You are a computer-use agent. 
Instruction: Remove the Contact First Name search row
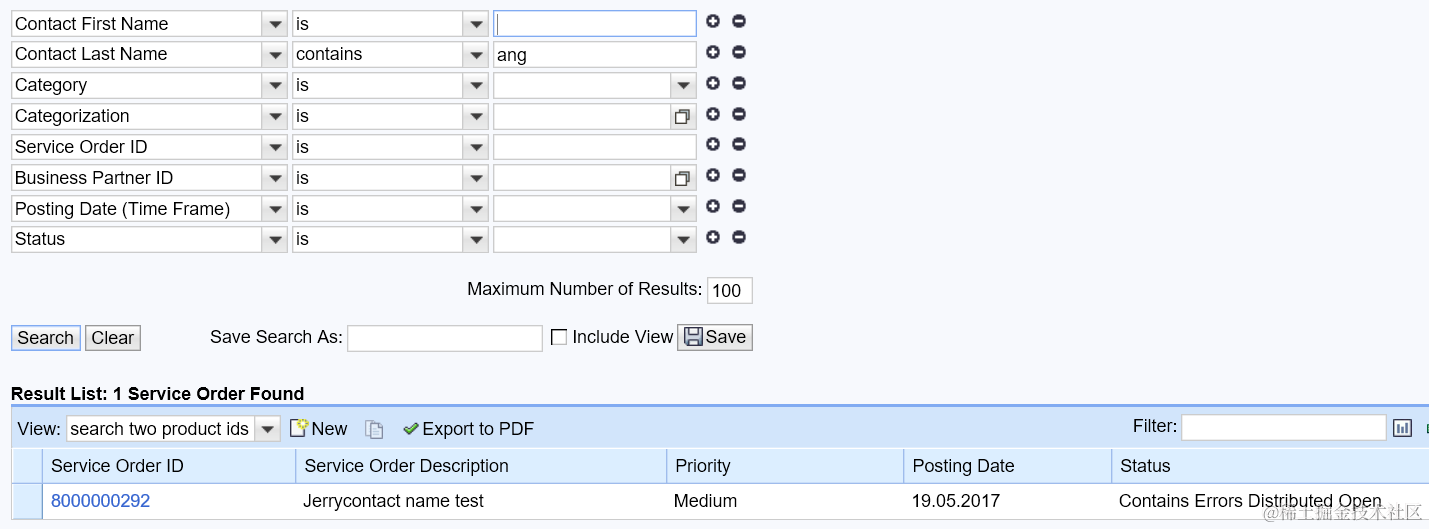(x=739, y=21)
